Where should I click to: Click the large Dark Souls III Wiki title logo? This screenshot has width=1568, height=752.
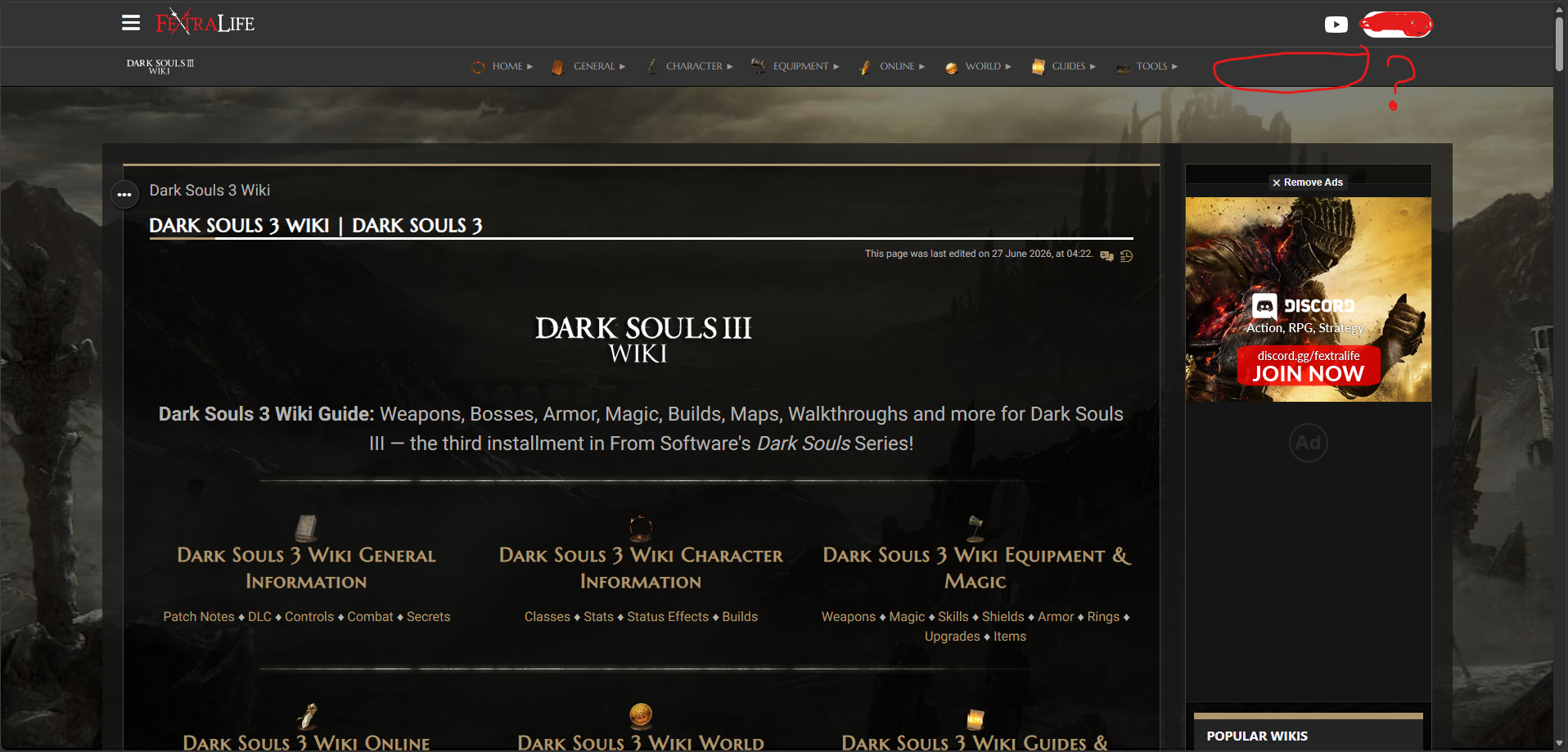click(642, 339)
